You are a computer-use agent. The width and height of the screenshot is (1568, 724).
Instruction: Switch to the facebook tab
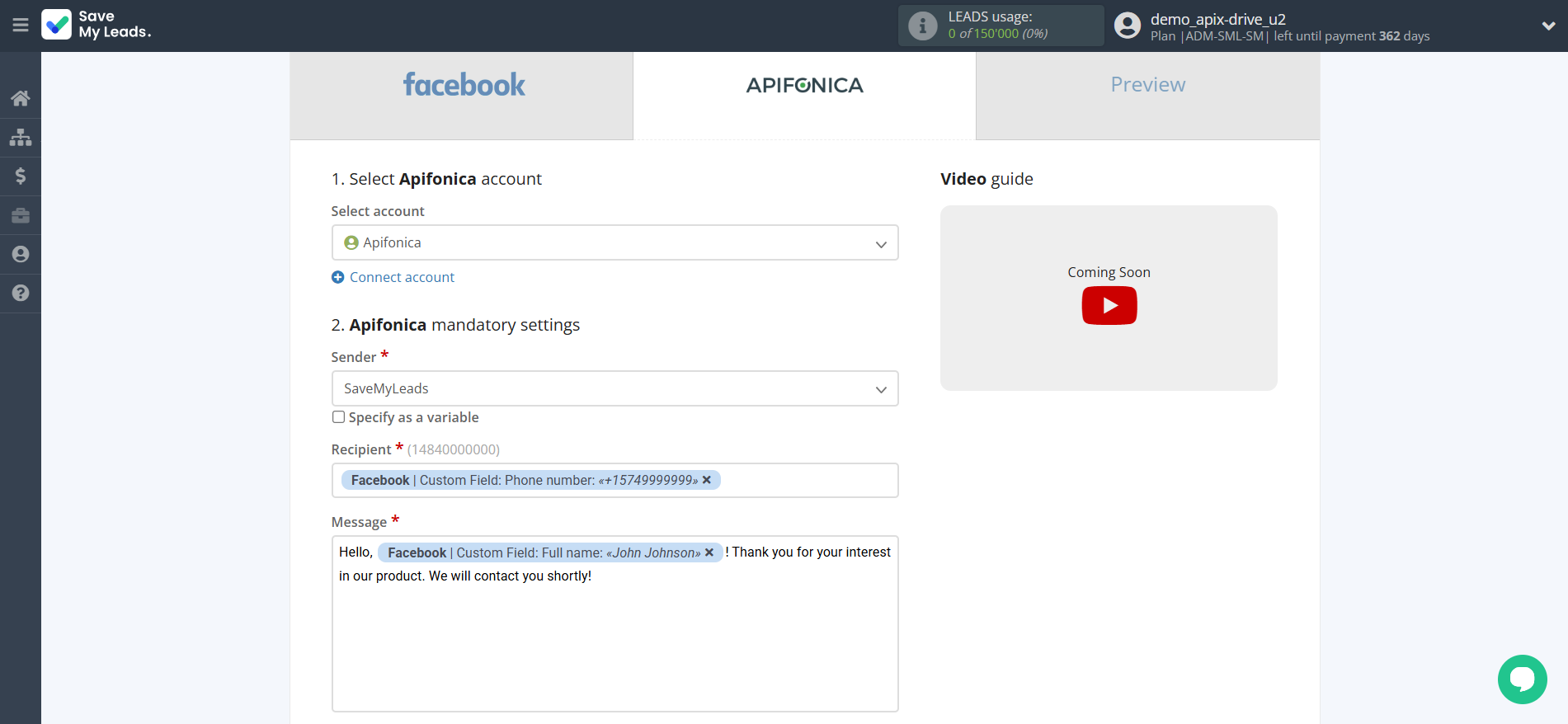[462, 85]
